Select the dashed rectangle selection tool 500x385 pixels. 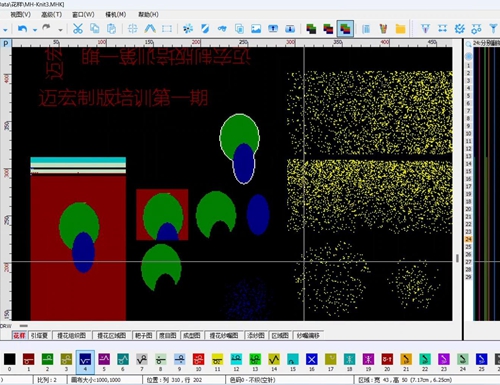tap(167, 29)
